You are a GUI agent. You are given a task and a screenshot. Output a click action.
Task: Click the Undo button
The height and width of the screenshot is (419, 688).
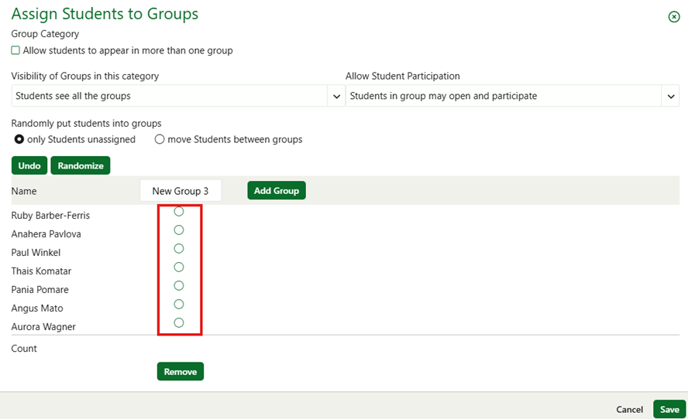(29, 165)
